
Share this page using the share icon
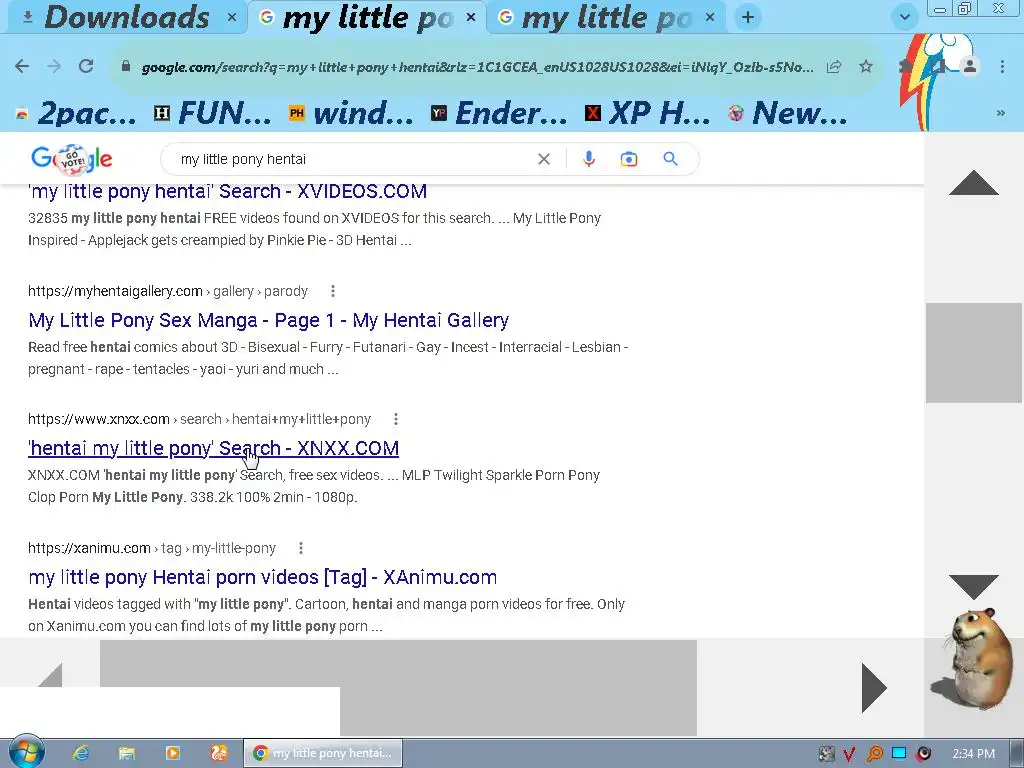834,67
